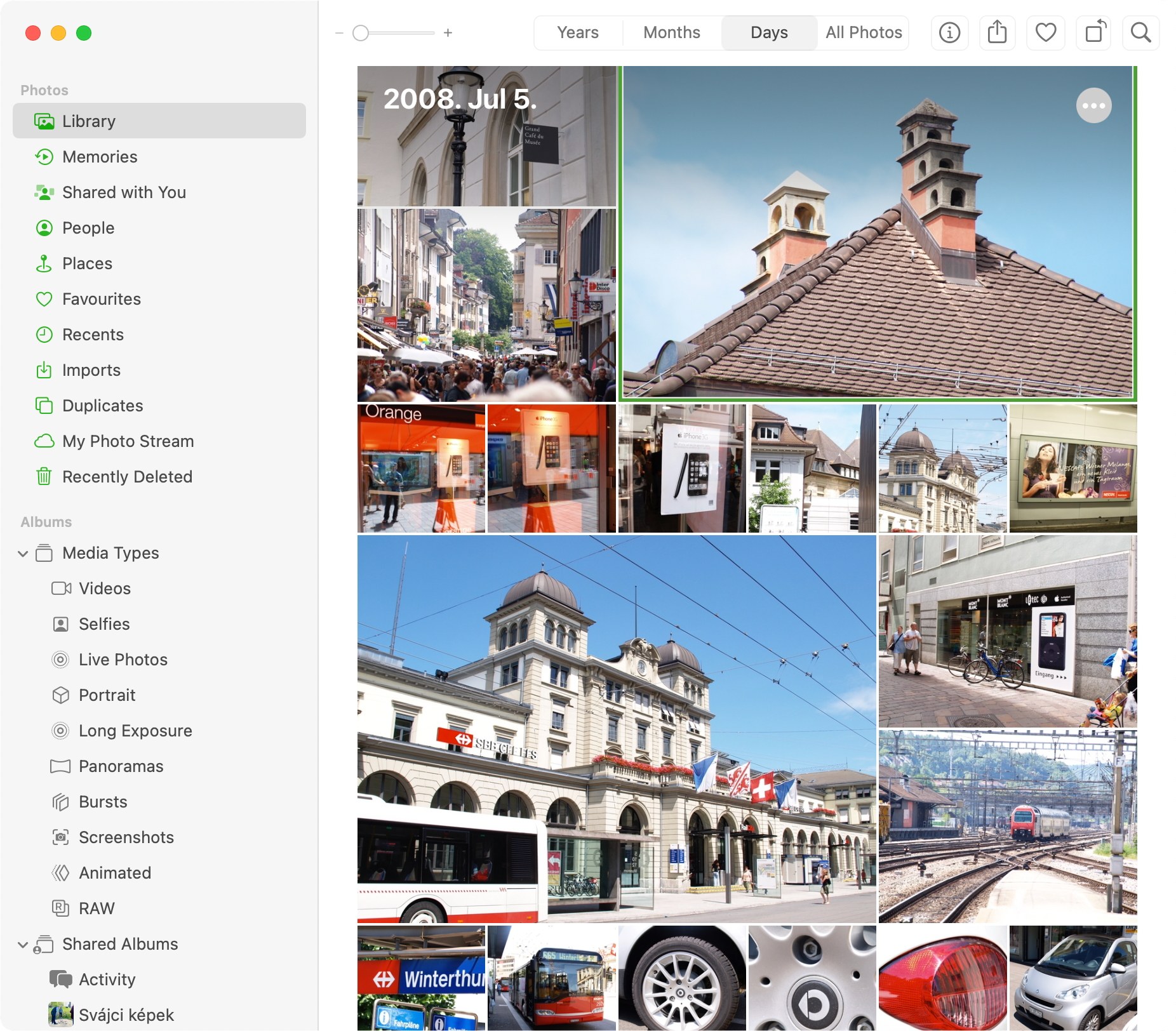Open the Memories section

tap(100, 157)
